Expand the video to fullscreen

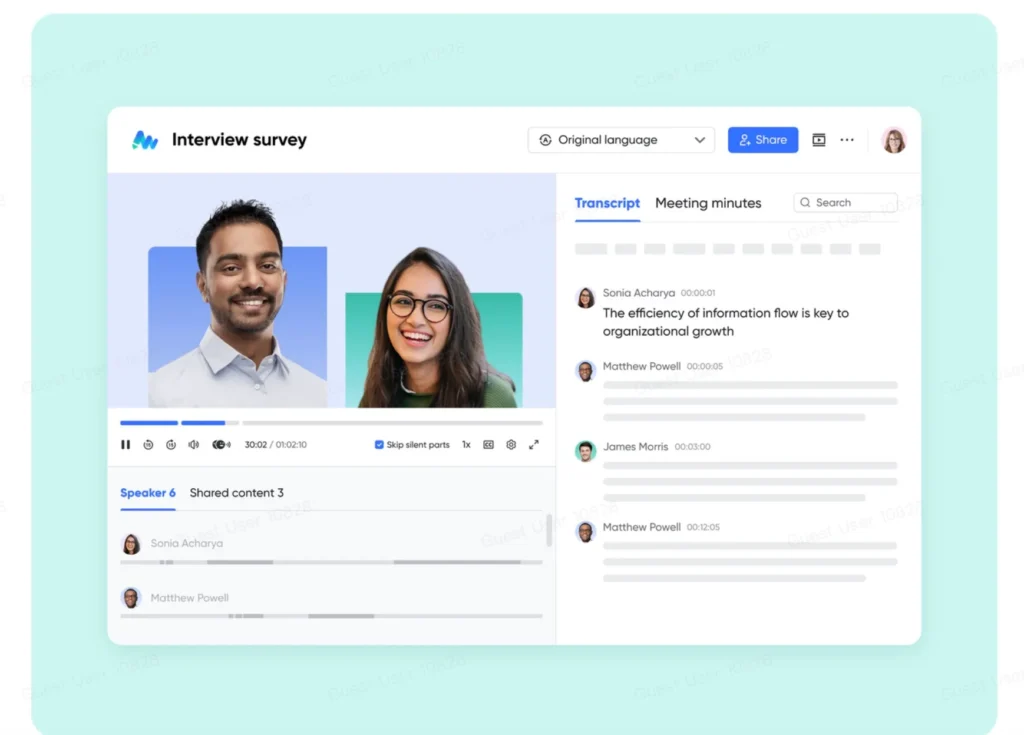tap(534, 444)
